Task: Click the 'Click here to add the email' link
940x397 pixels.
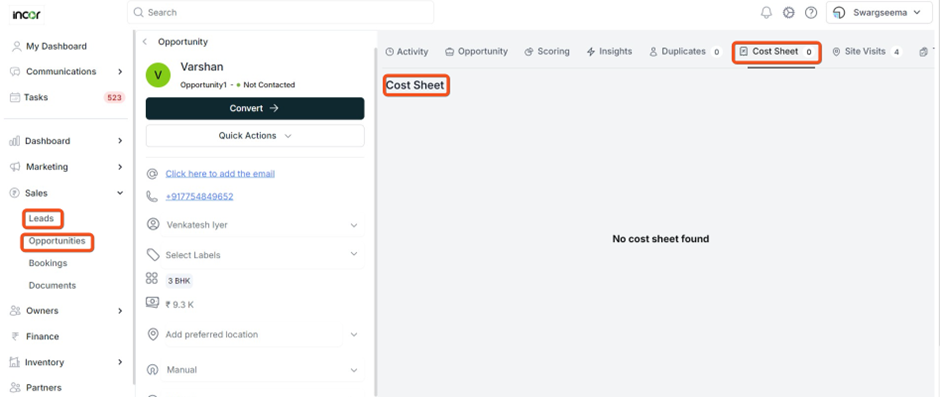Action: click(220, 174)
